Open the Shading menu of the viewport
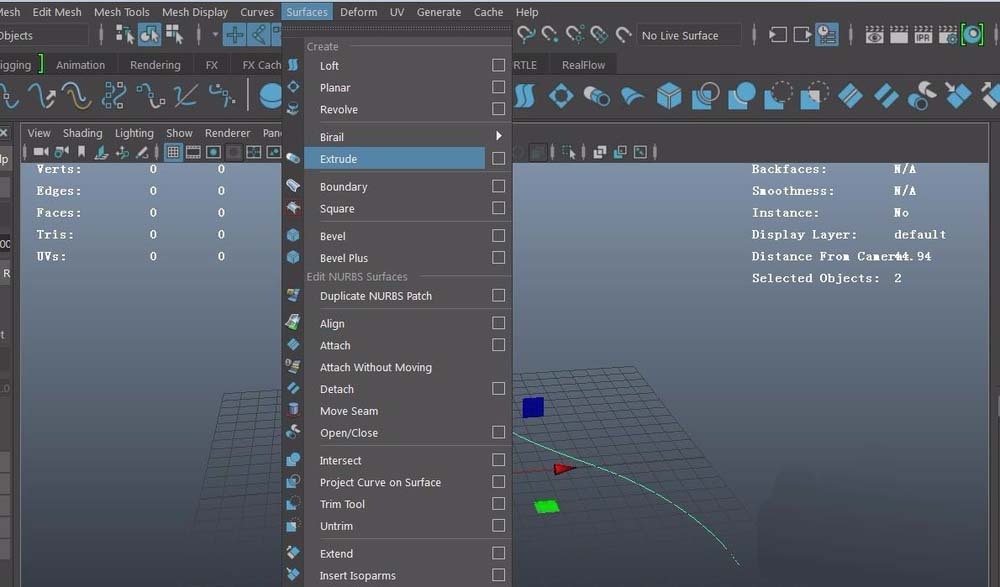Screen dimensions: 1000x587 82,132
